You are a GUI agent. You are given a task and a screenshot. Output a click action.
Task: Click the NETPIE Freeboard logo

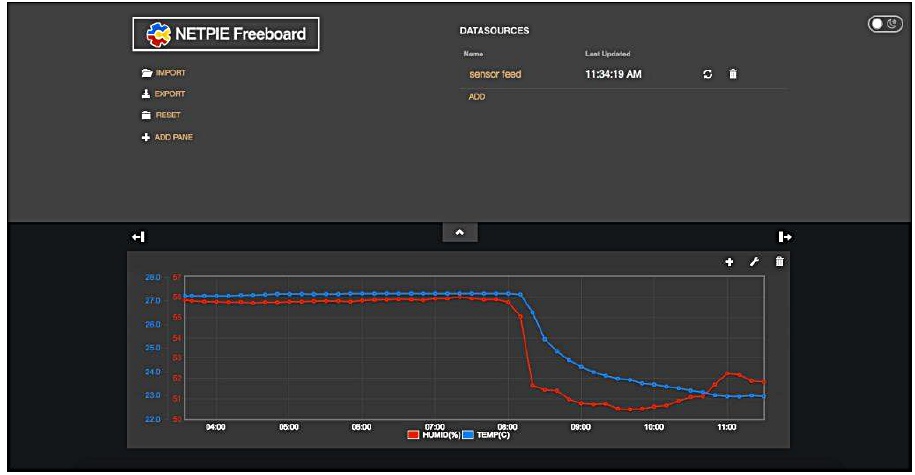tap(226, 37)
